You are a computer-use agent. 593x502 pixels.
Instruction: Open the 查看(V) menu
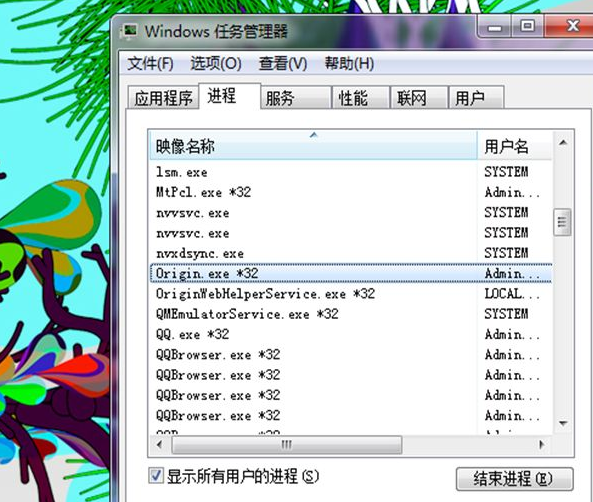point(283,63)
